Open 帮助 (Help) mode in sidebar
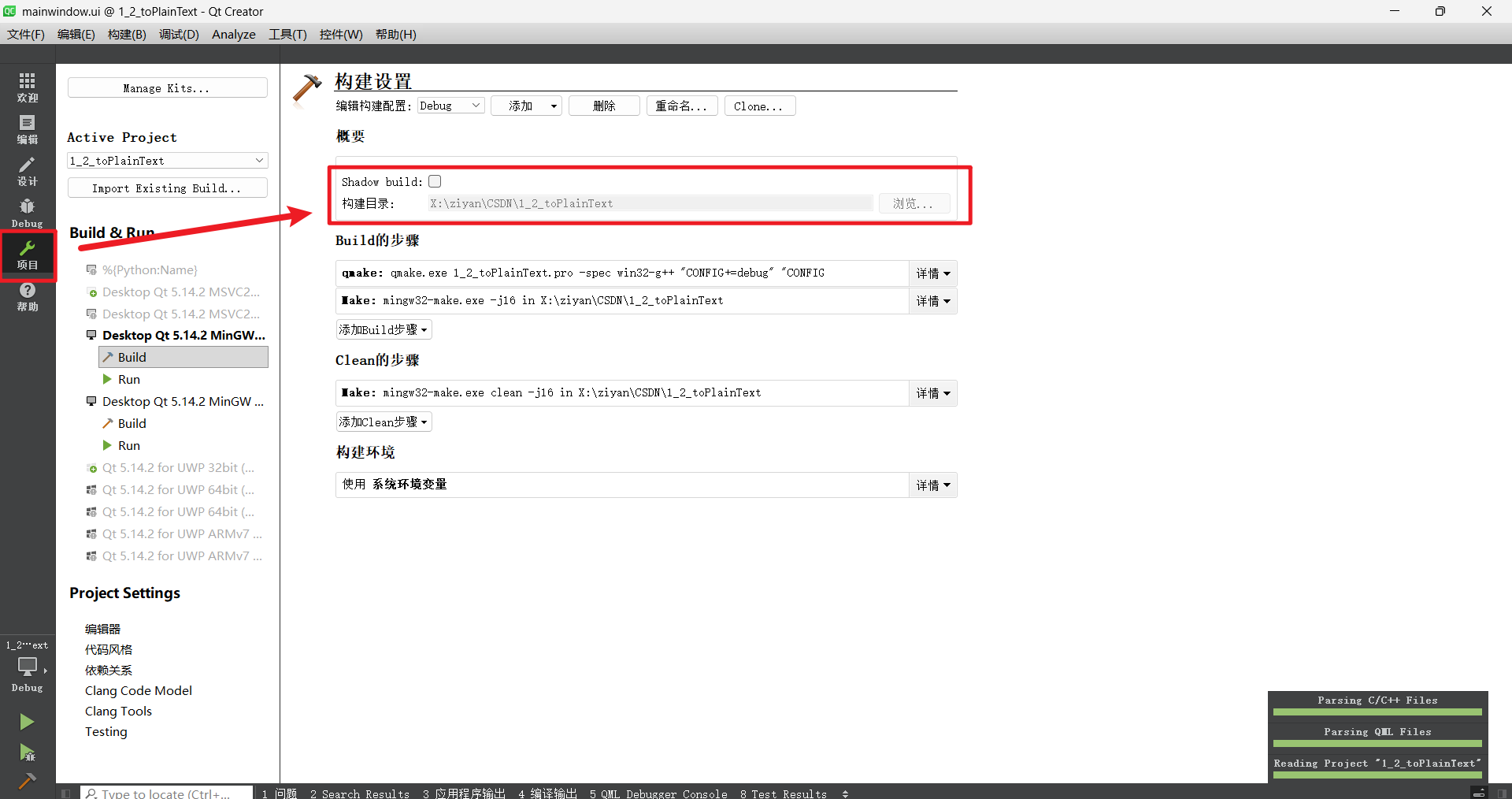 coord(28,296)
